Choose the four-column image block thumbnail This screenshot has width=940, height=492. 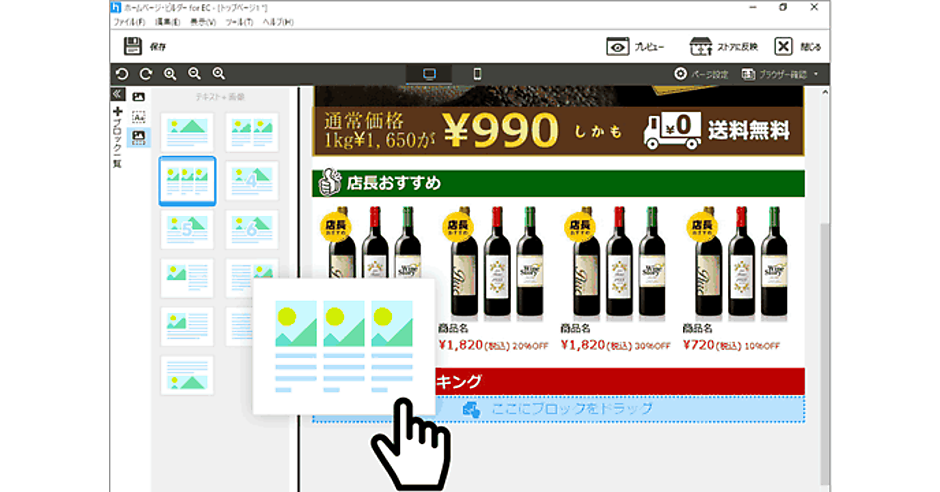tap(251, 181)
